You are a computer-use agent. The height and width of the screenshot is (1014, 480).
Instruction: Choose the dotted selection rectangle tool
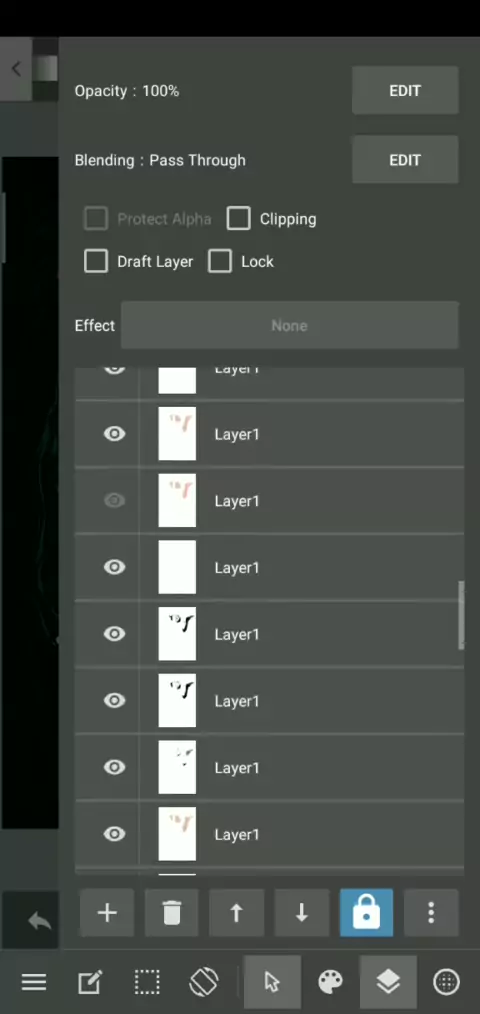point(147,982)
